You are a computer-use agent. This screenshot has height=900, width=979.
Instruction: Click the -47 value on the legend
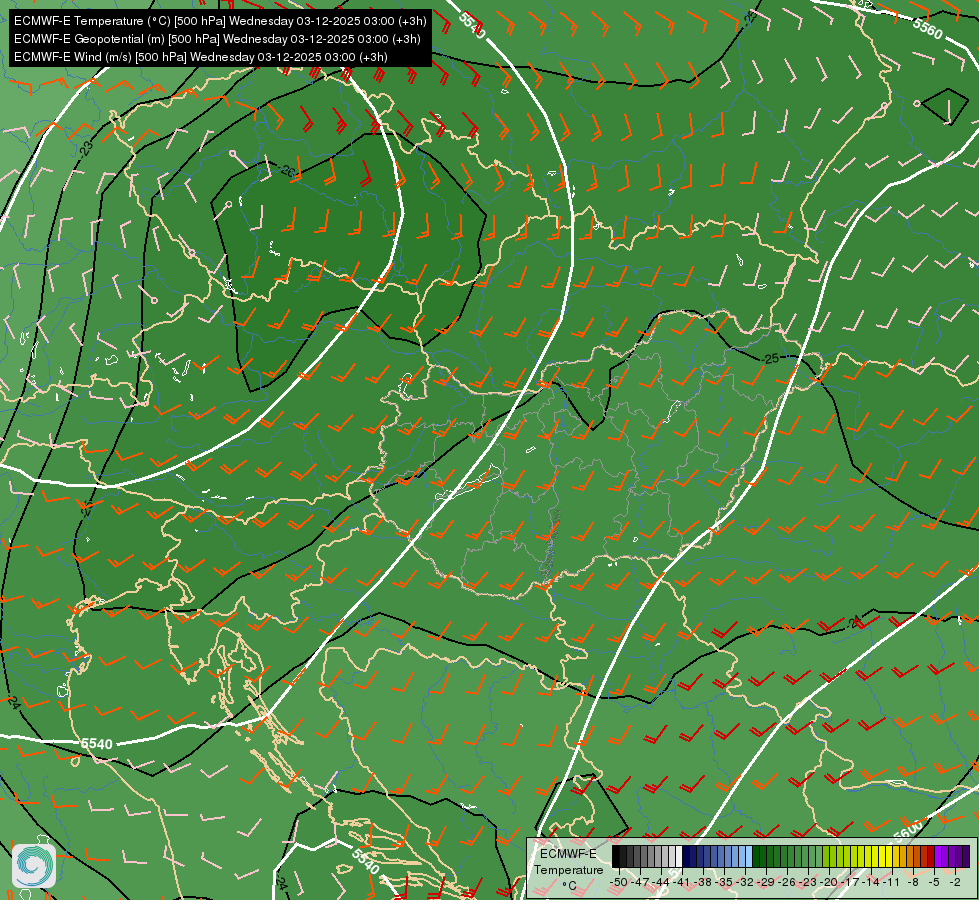tap(640, 883)
